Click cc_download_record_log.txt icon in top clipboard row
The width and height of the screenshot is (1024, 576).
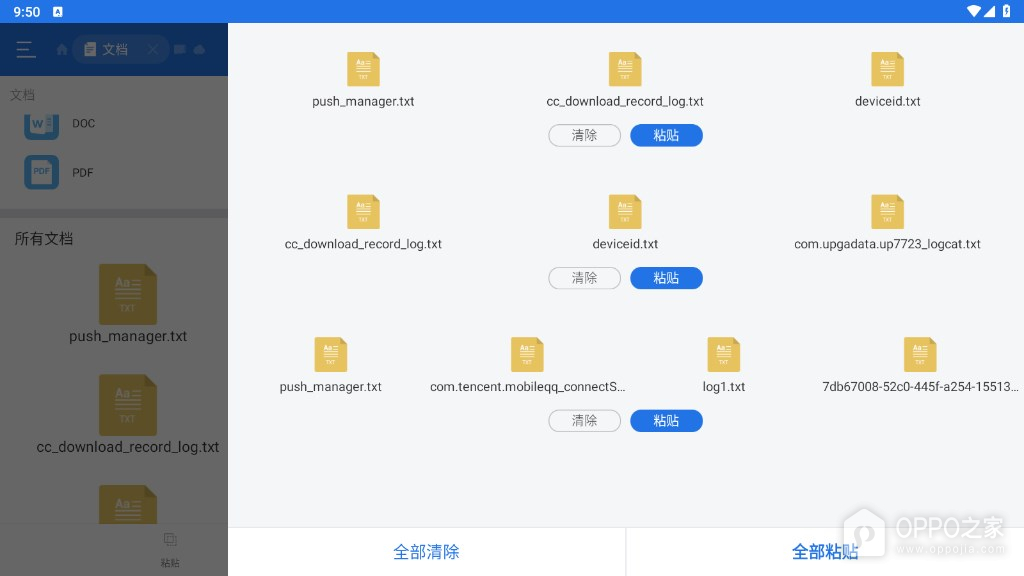tap(625, 69)
